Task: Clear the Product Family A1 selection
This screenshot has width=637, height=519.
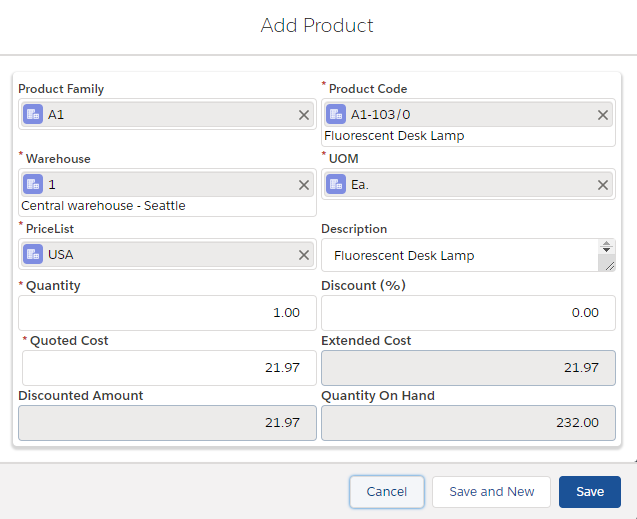Action: [304, 115]
